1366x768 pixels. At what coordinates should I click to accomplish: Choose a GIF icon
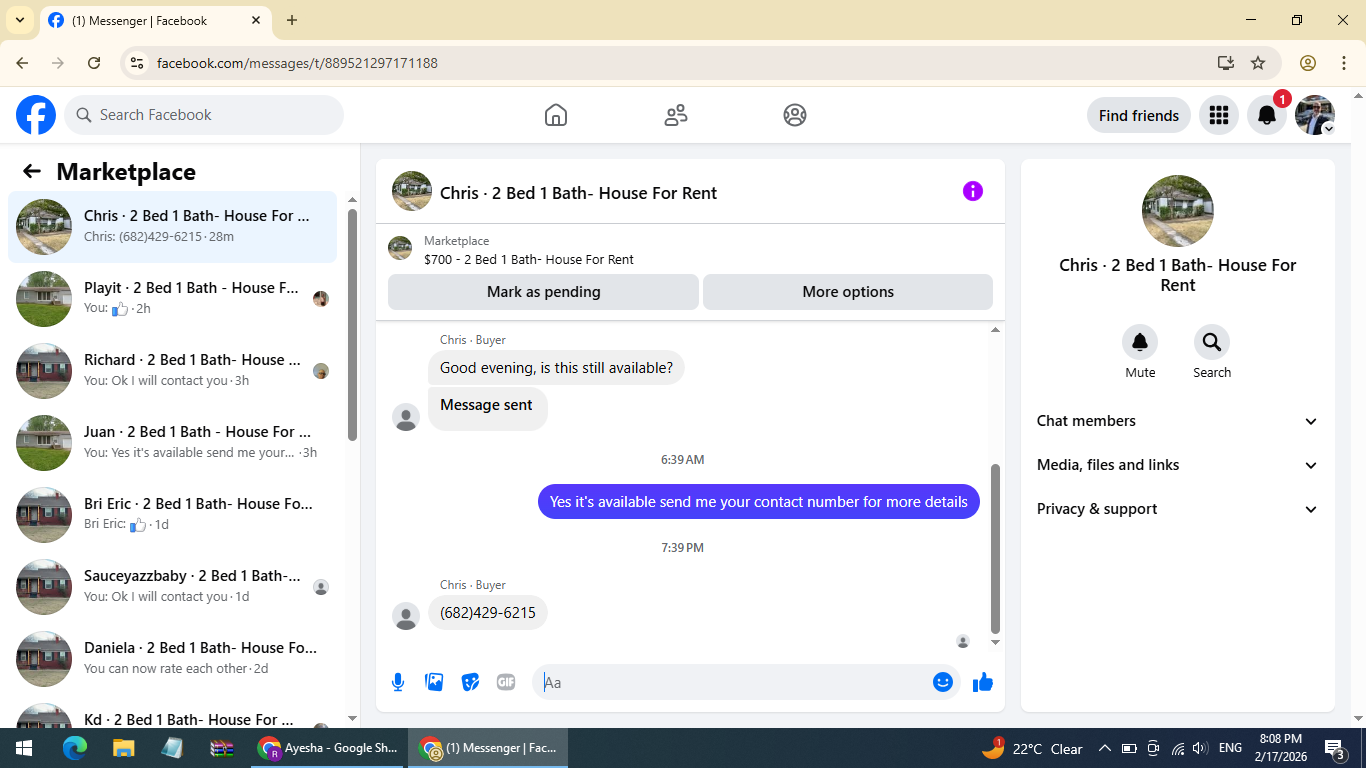point(506,682)
